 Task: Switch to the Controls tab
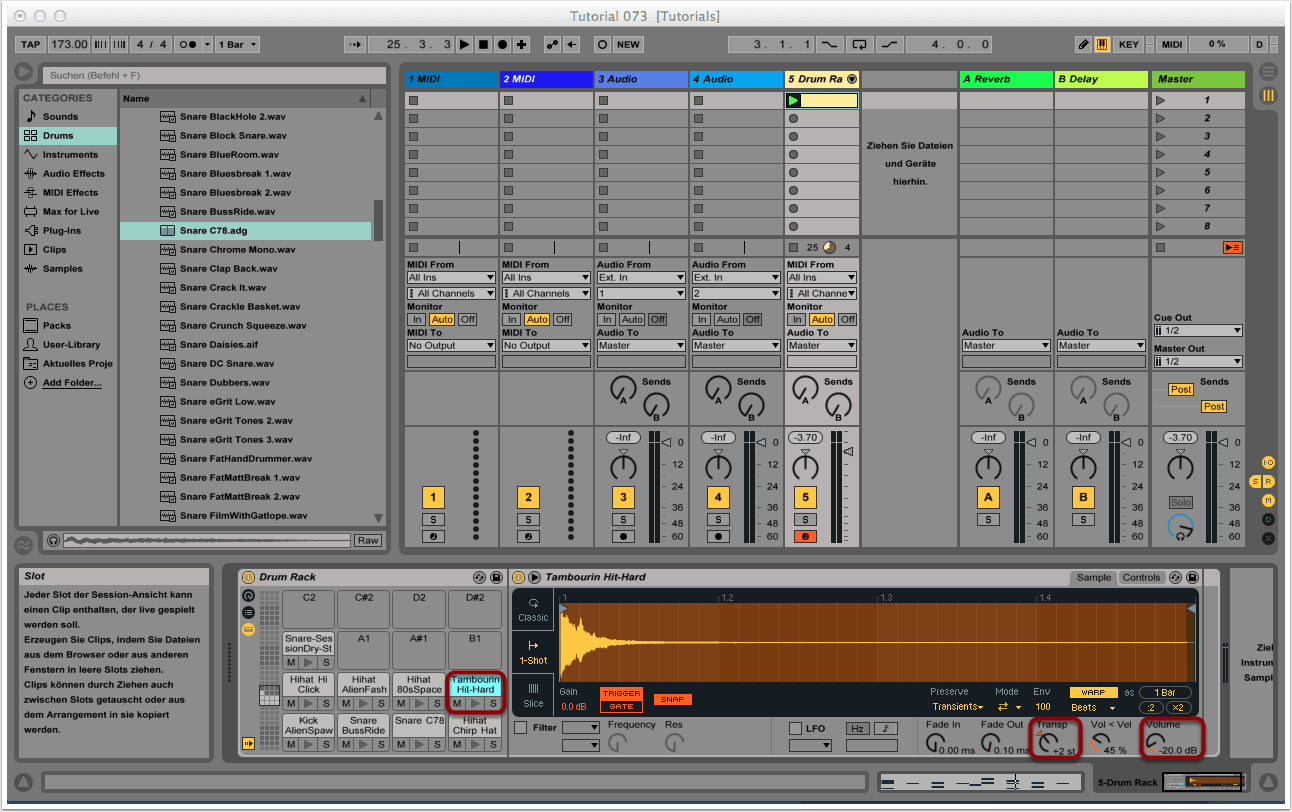(x=1141, y=578)
